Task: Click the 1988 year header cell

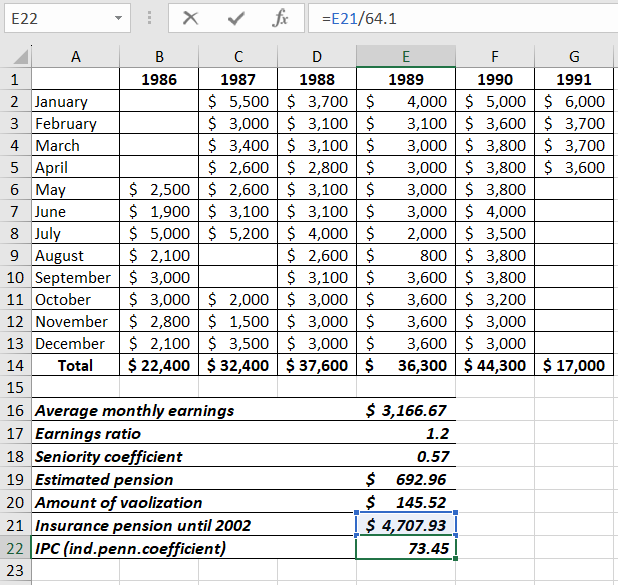Action: point(317,80)
